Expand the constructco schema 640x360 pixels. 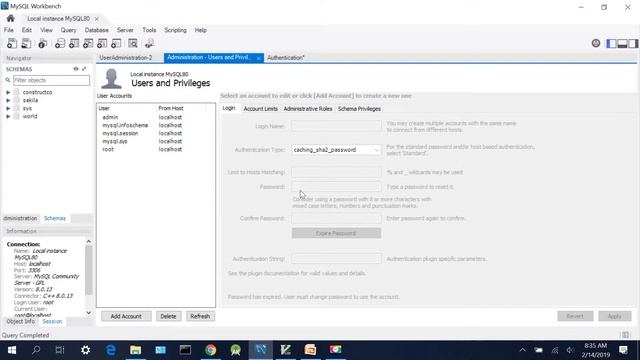tap(8, 92)
